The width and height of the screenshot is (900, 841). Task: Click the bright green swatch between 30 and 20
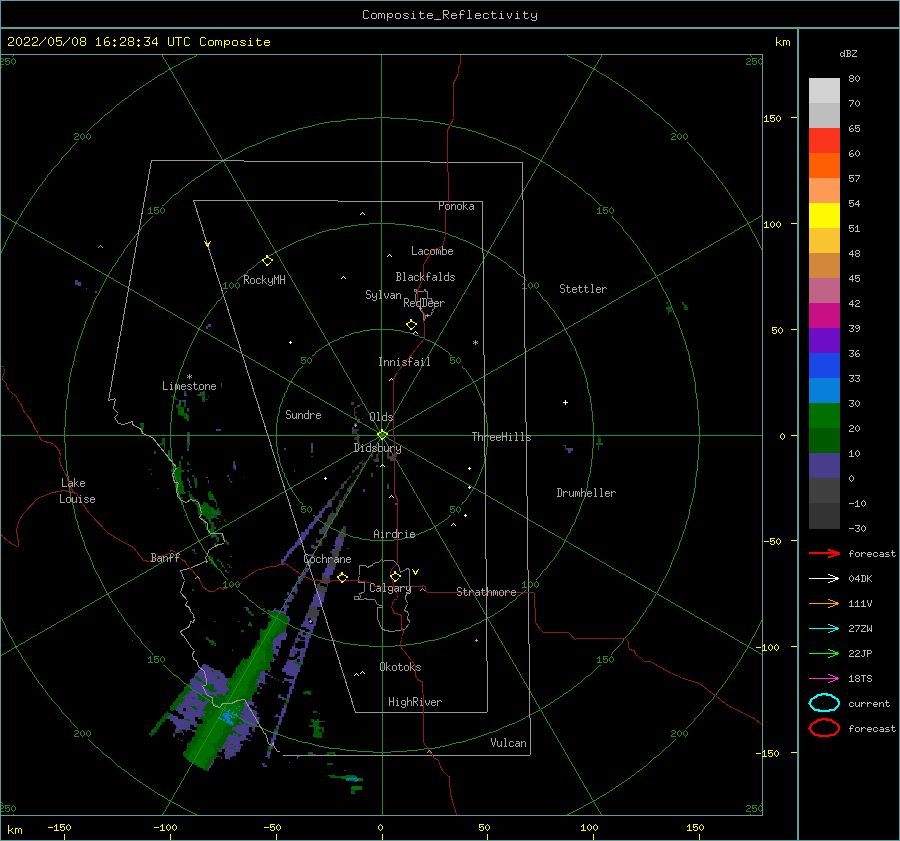(x=824, y=416)
